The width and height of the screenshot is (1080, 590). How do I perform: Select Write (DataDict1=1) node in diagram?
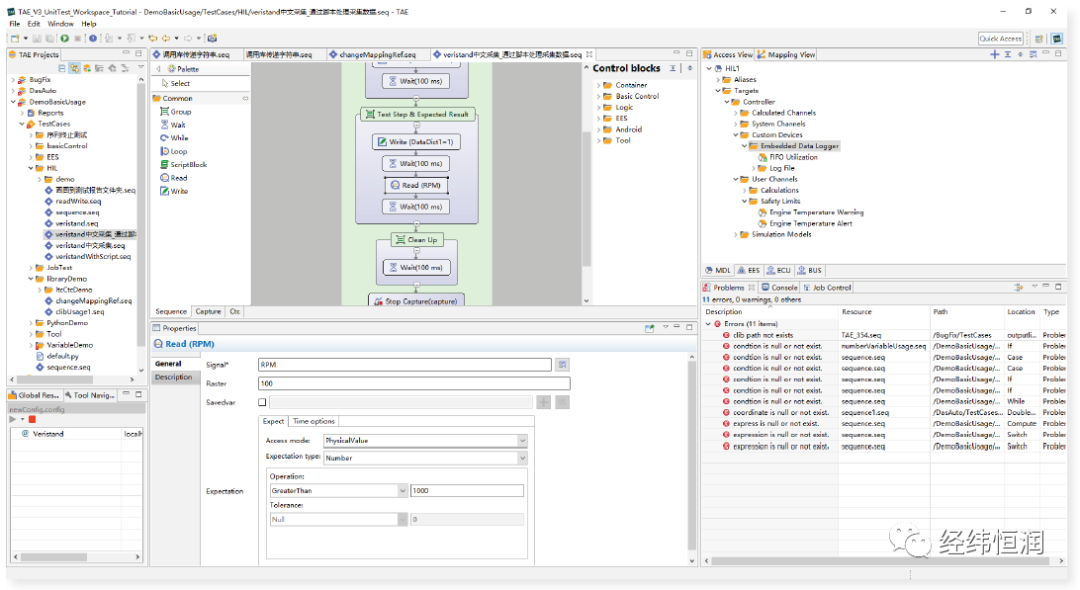click(x=416, y=142)
